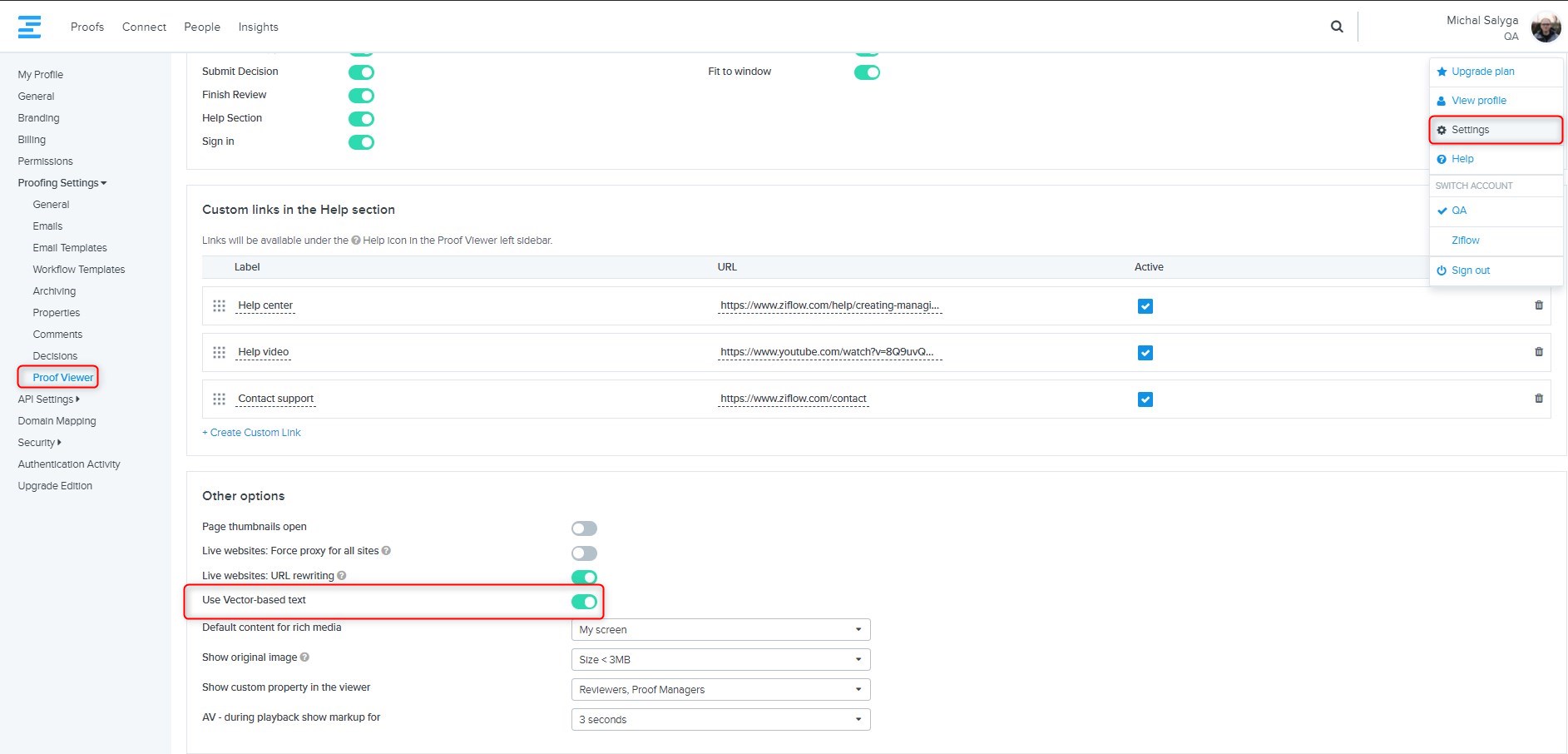Click the Ziflow logo icon
Image resolution: width=1568 pixels, height=754 pixels.
[29, 27]
